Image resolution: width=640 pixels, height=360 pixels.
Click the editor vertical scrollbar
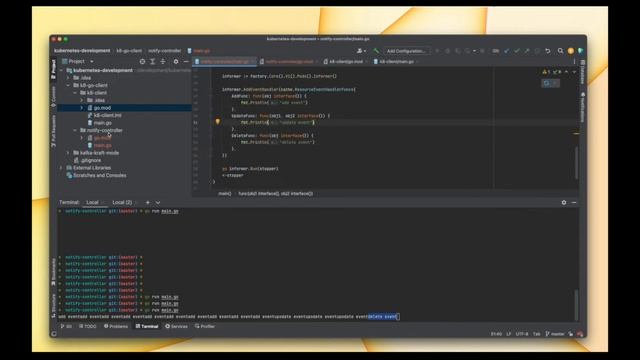tap(576, 162)
